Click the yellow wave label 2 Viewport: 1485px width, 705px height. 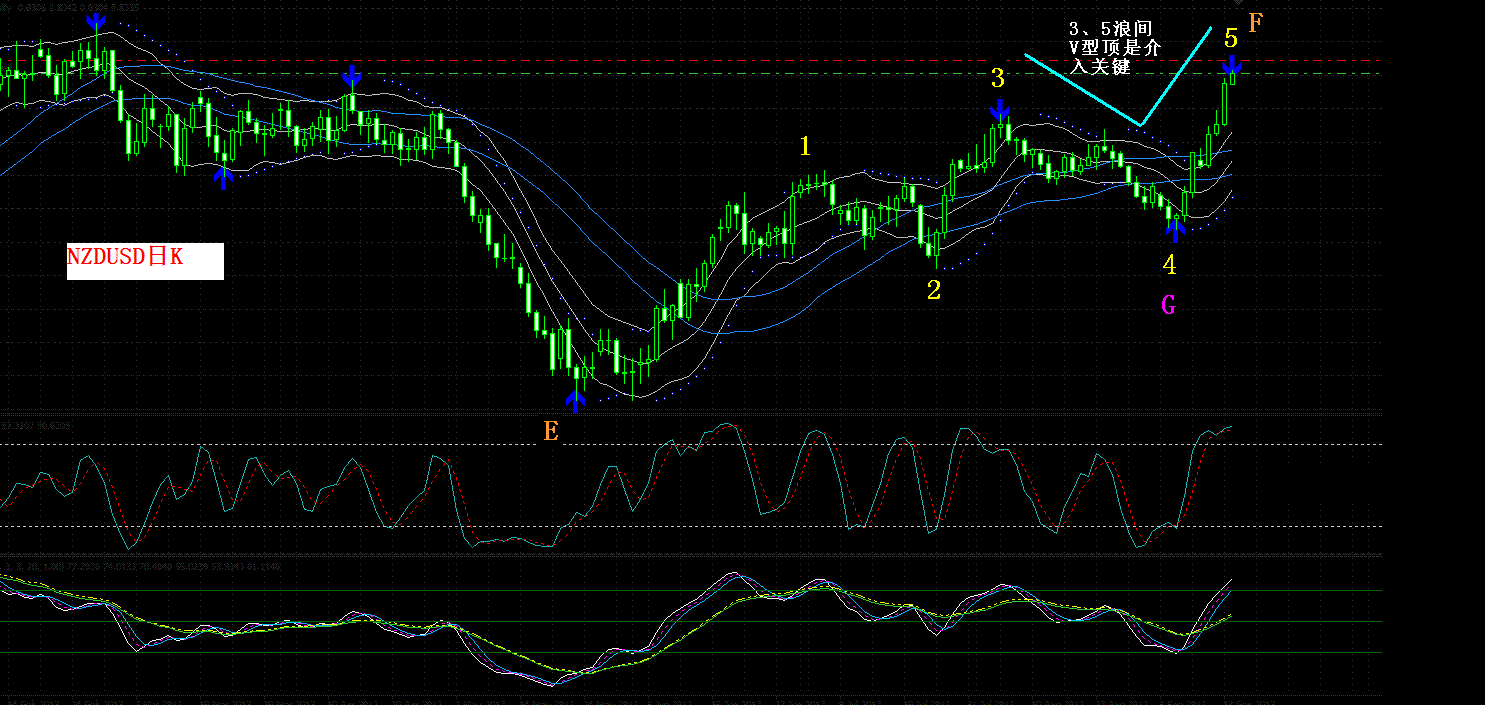click(x=933, y=291)
